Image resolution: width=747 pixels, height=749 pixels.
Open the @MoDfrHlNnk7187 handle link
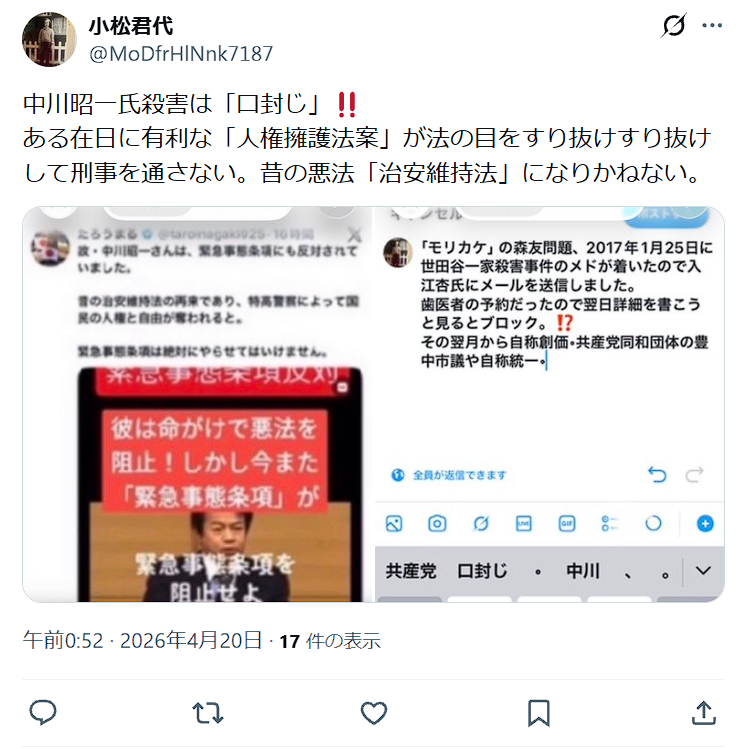[181, 54]
